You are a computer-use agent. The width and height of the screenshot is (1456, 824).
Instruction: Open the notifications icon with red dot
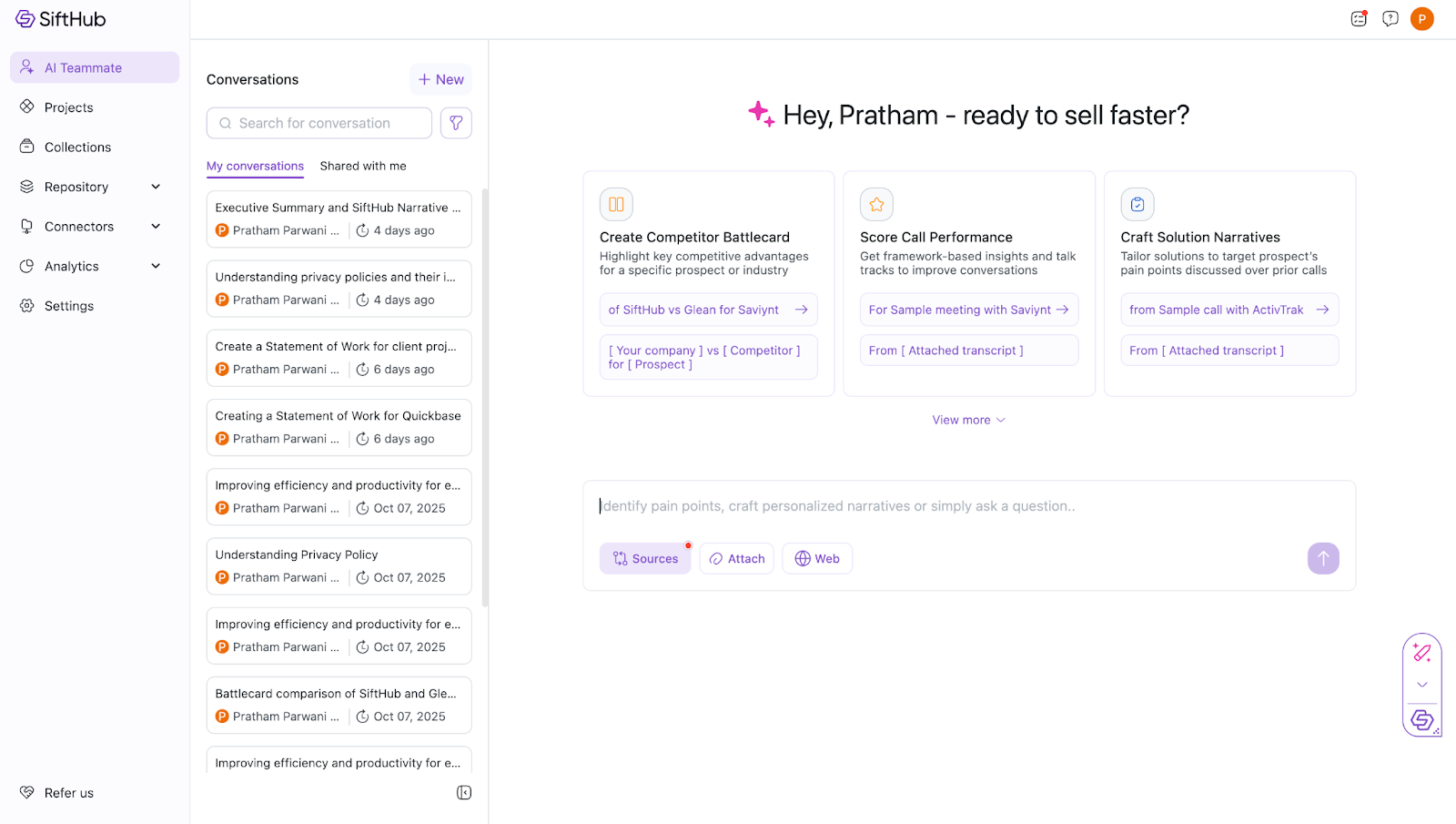click(x=1359, y=19)
